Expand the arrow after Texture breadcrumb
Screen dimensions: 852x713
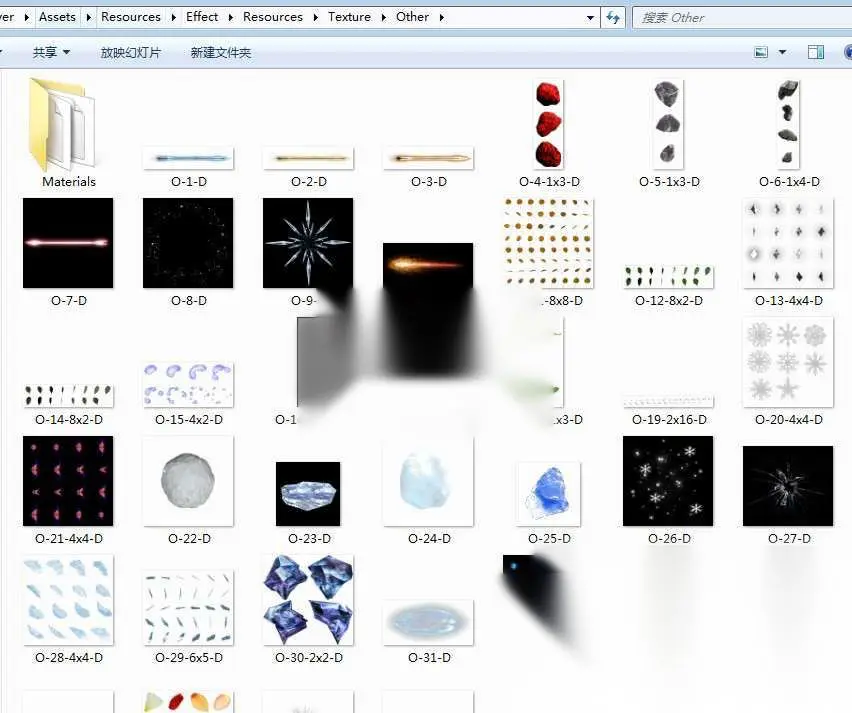[x=383, y=17]
